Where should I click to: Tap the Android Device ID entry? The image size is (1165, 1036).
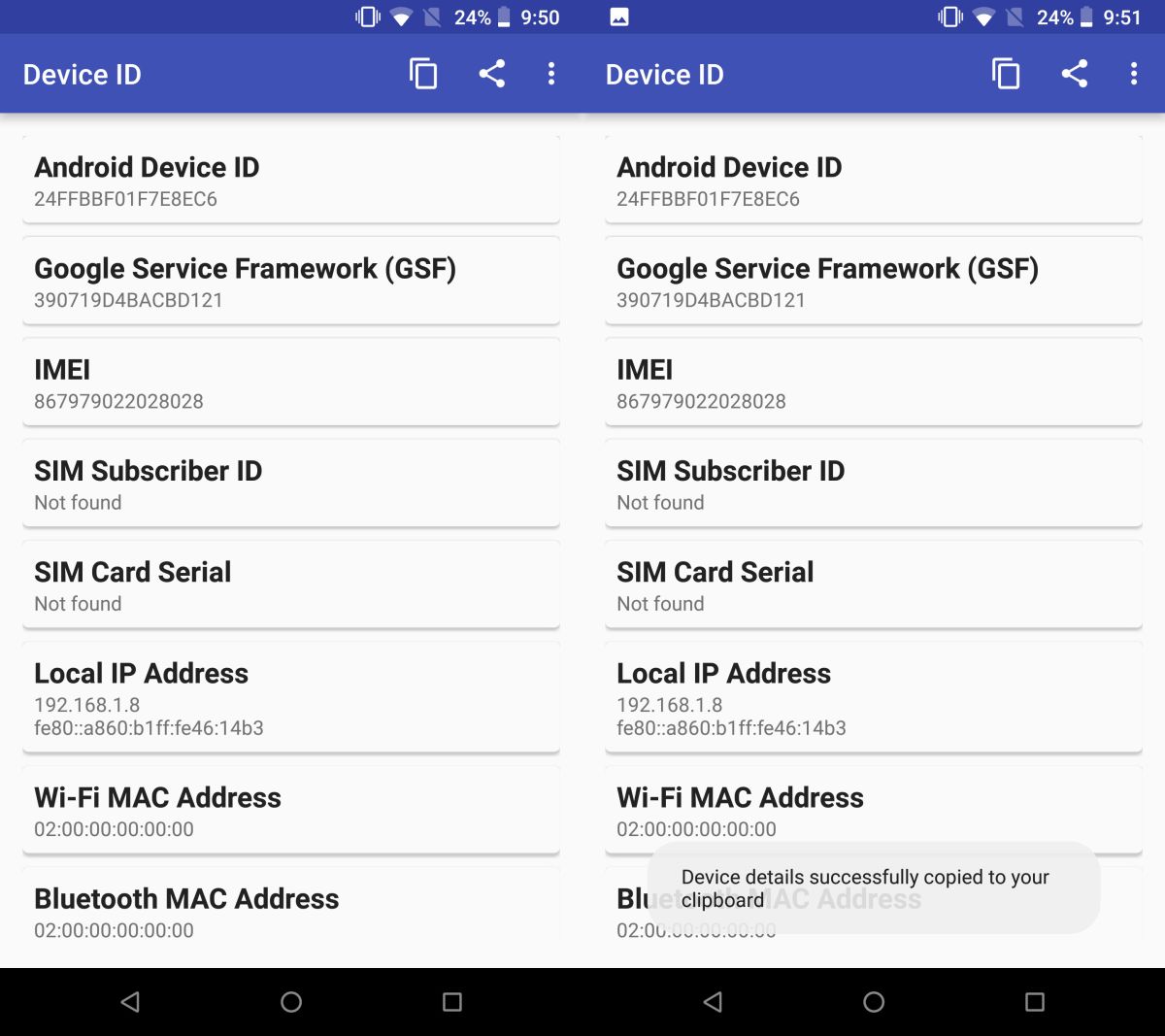[x=291, y=180]
